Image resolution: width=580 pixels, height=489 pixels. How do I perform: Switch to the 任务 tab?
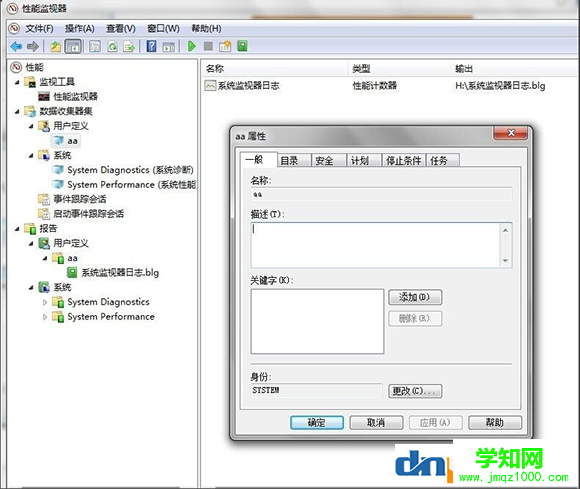(x=443, y=161)
